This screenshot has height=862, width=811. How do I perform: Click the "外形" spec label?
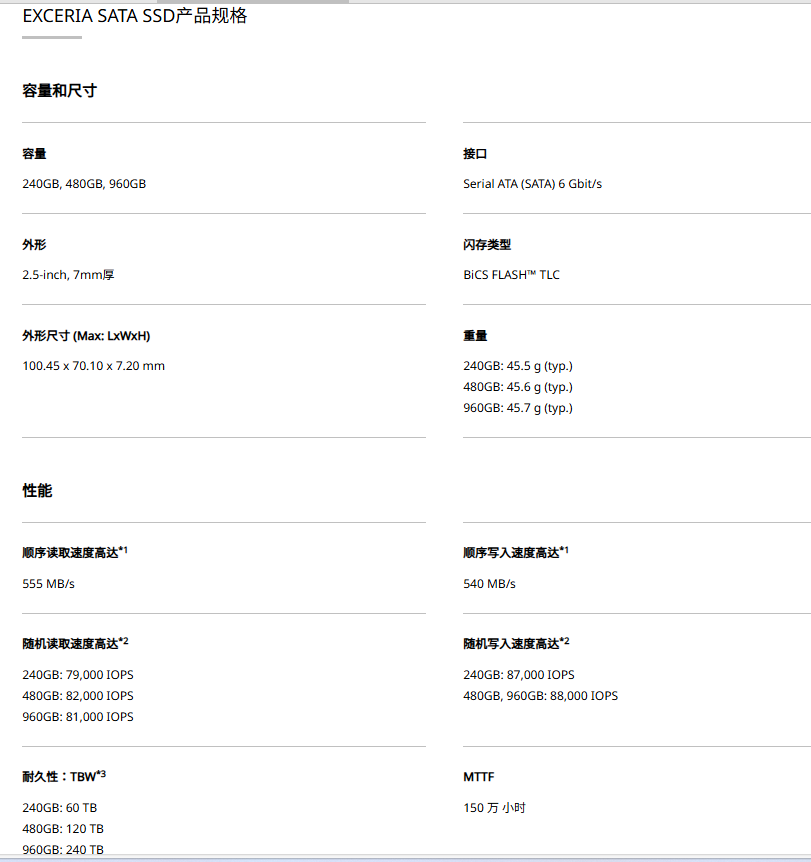tap(34, 245)
